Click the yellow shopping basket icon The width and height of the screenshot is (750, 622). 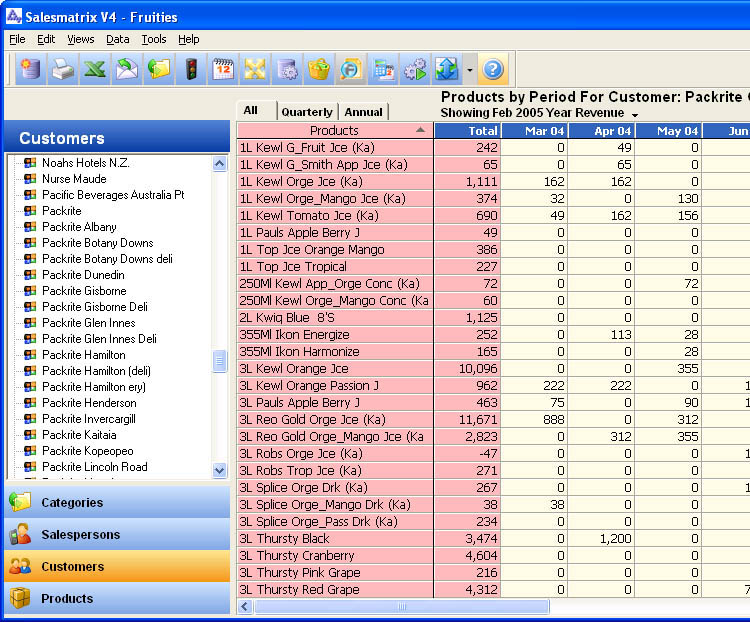(x=319, y=69)
